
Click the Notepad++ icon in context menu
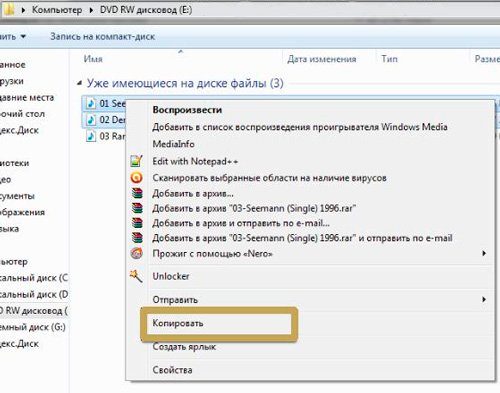point(137,161)
